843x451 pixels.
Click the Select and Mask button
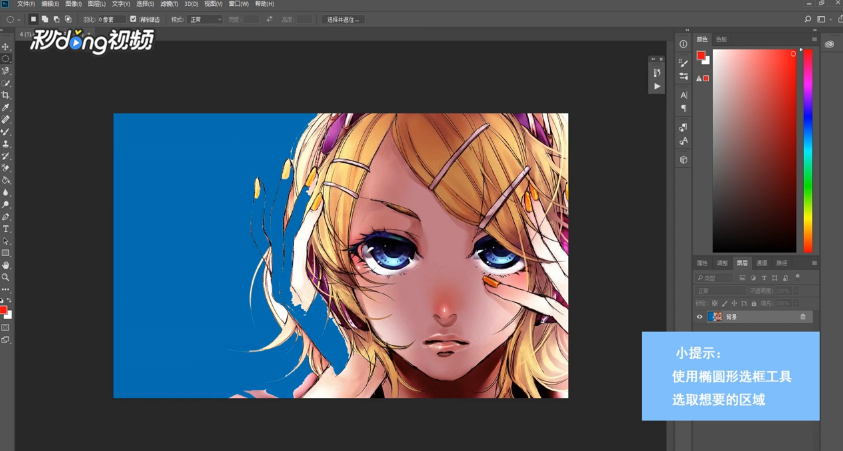point(344,19)
